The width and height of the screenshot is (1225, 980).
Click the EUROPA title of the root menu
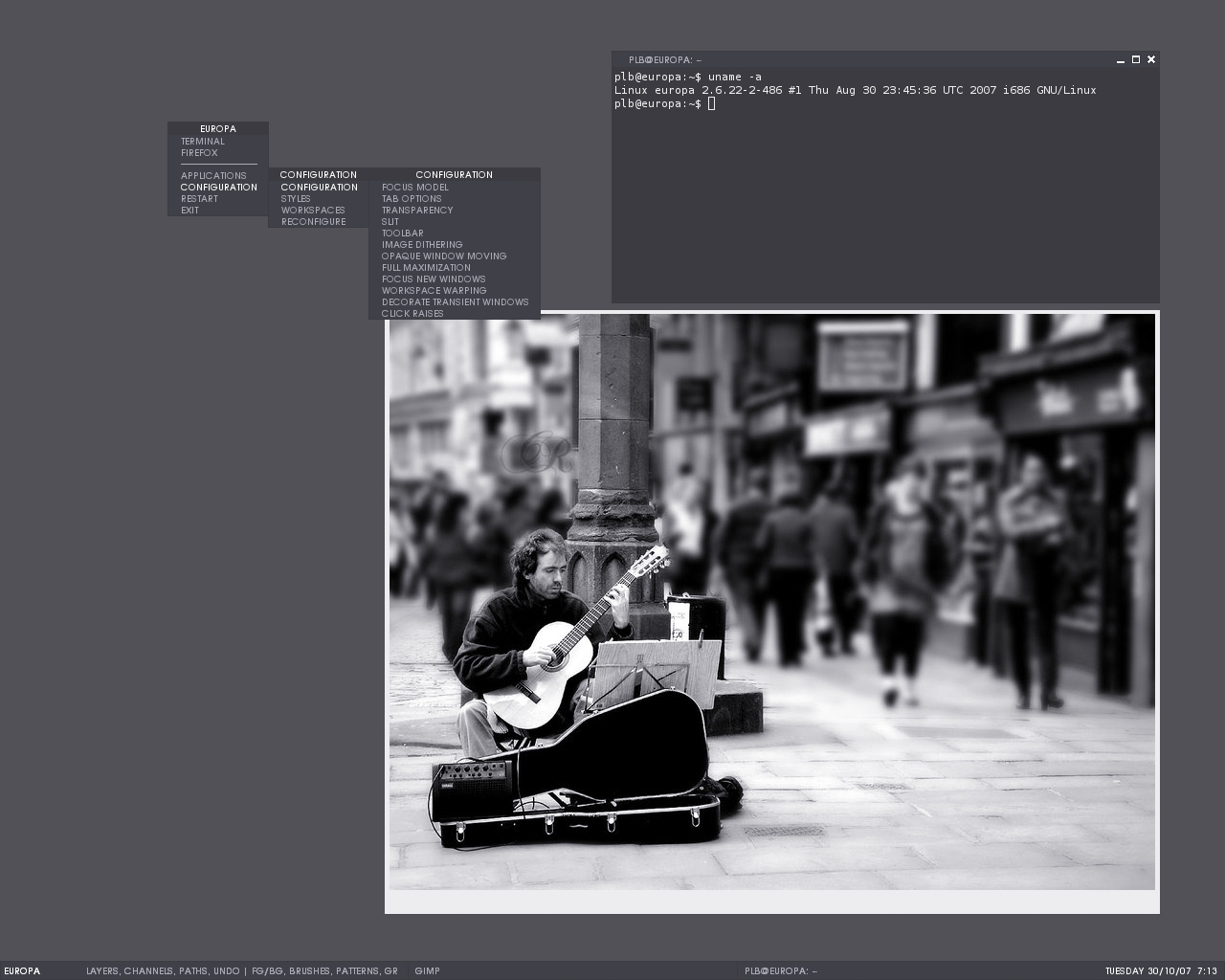click(x=217, y=129)
